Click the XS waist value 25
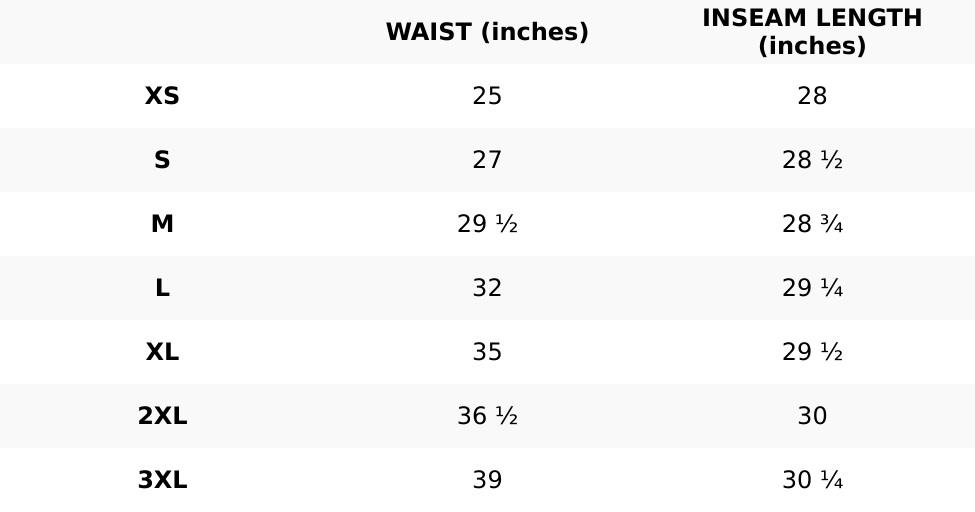 pyautogui.click(x=487, y=96)
